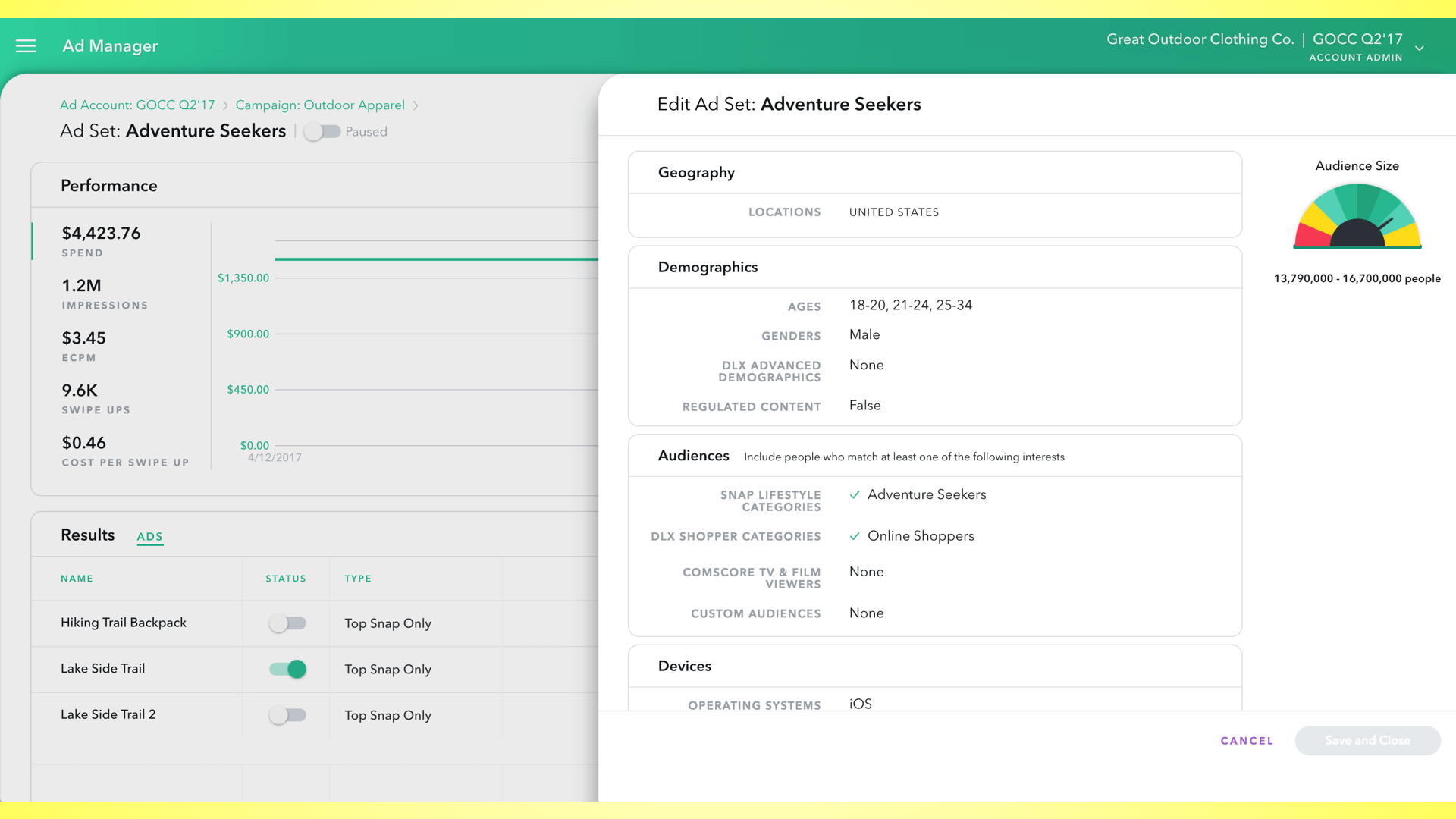Open the hamburger navigation menu
This screenshot has width=1456, height=819.
pyautogui.click(x=26, y=46)
